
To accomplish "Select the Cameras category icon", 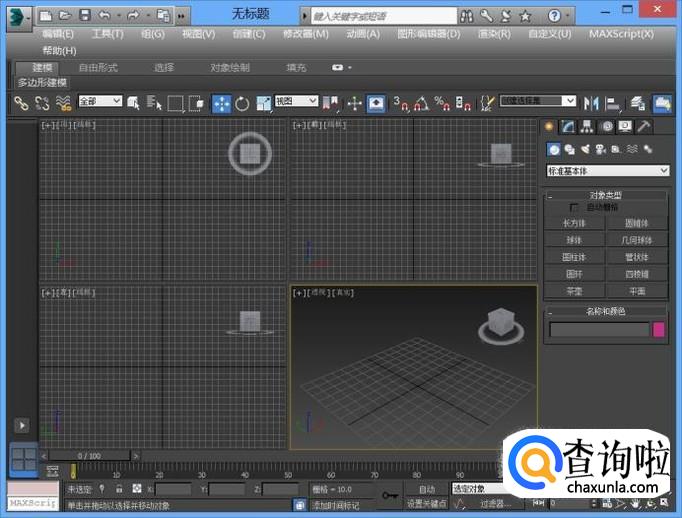I will pyautogui.click(x=601, y=150).
